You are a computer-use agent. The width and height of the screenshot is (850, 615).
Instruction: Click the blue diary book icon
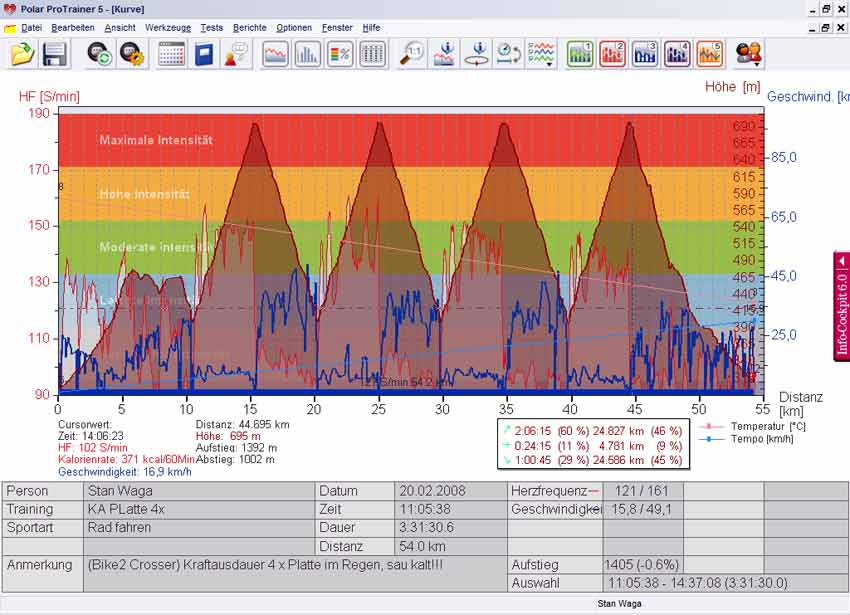pos(204,54)
